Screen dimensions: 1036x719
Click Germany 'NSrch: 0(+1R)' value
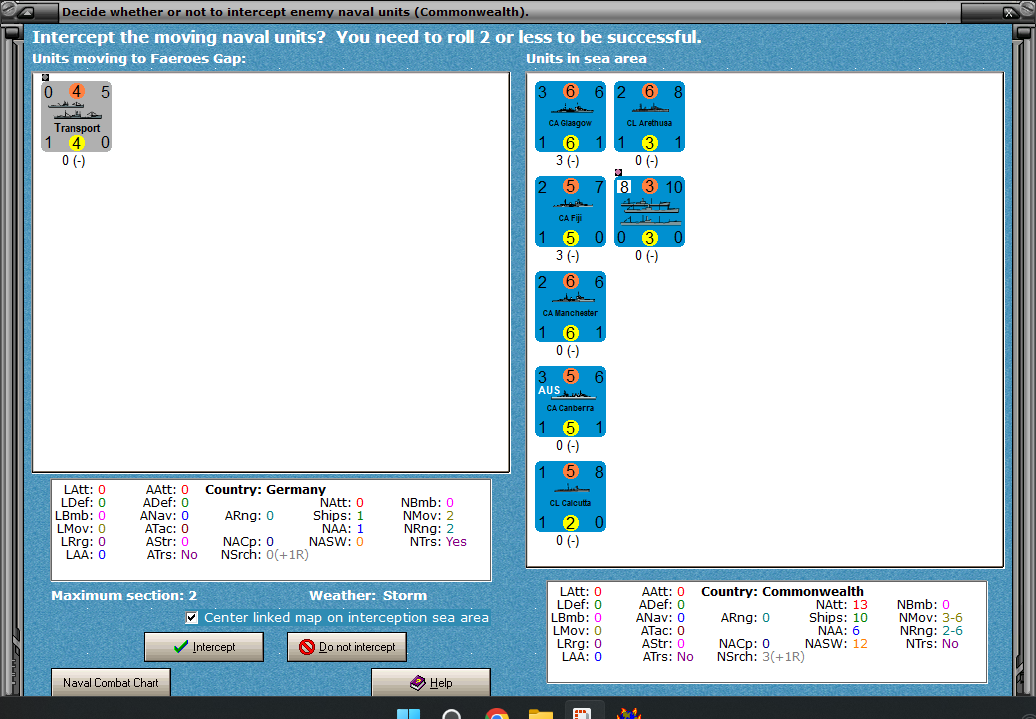264,555
